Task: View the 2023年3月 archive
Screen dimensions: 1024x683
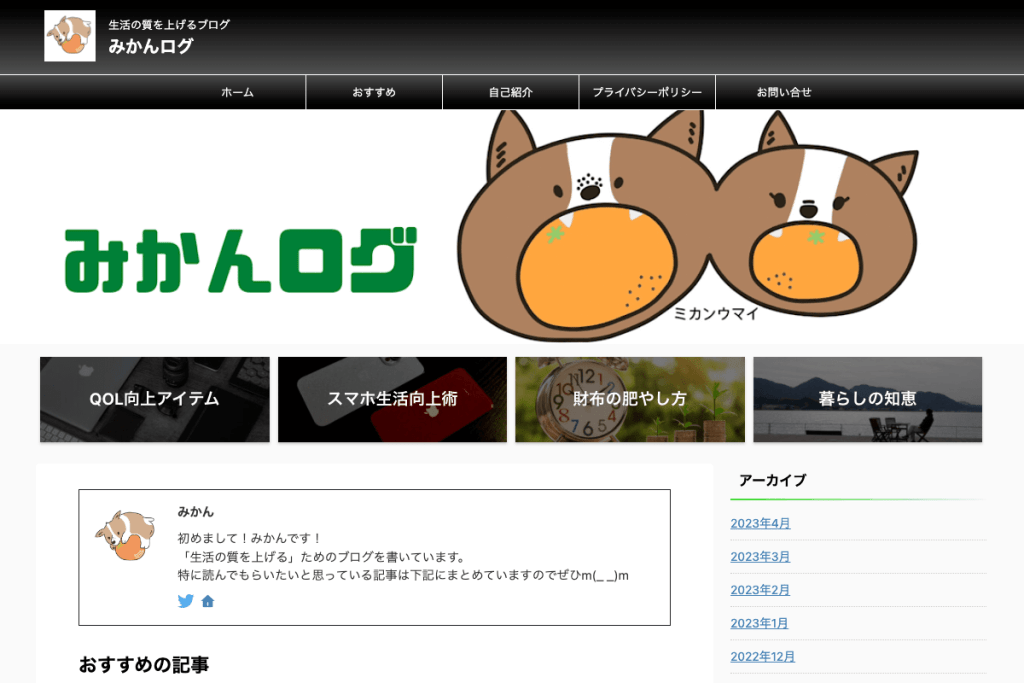Action: 760,556
